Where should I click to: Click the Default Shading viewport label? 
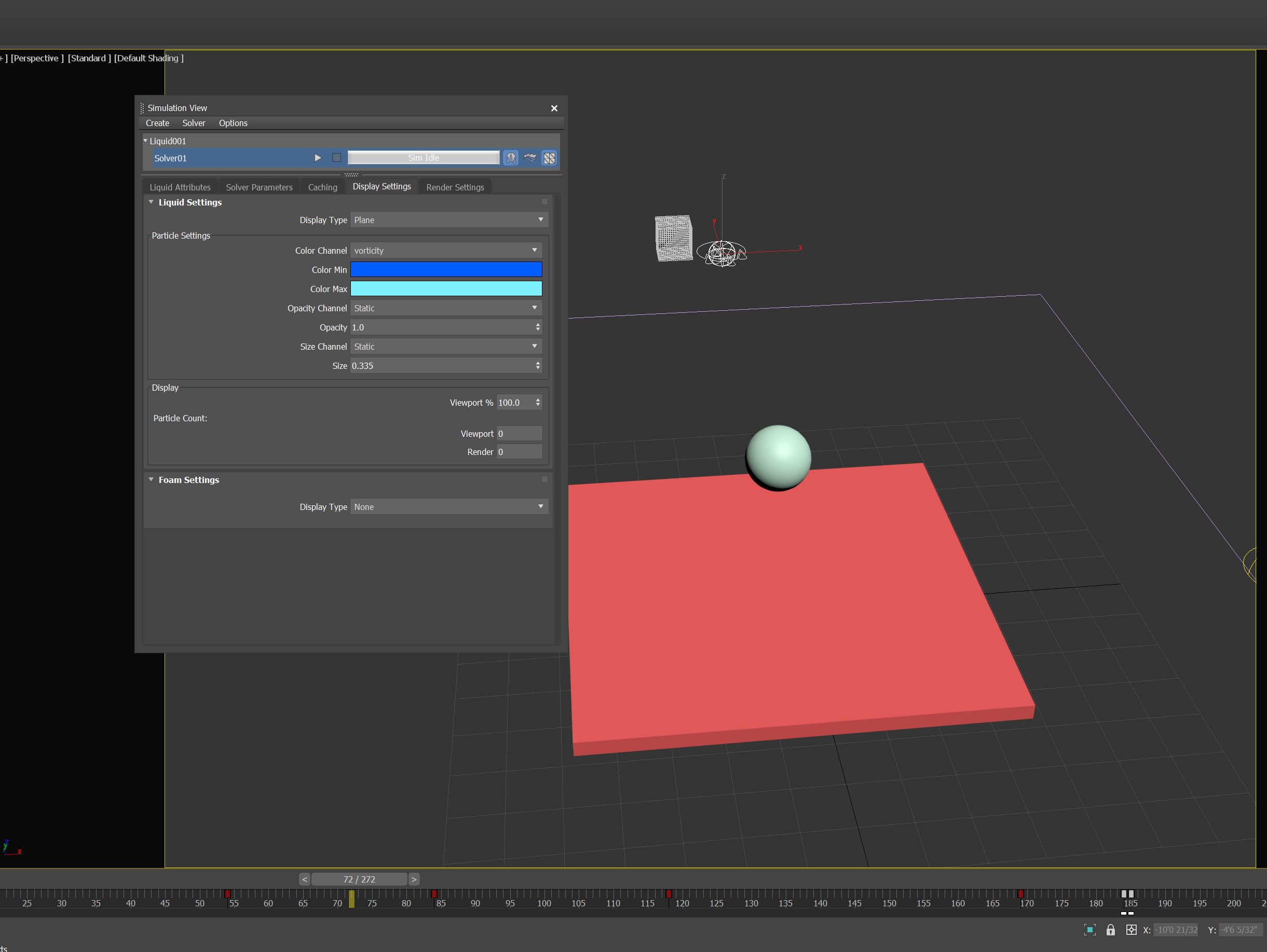(148, 58)
